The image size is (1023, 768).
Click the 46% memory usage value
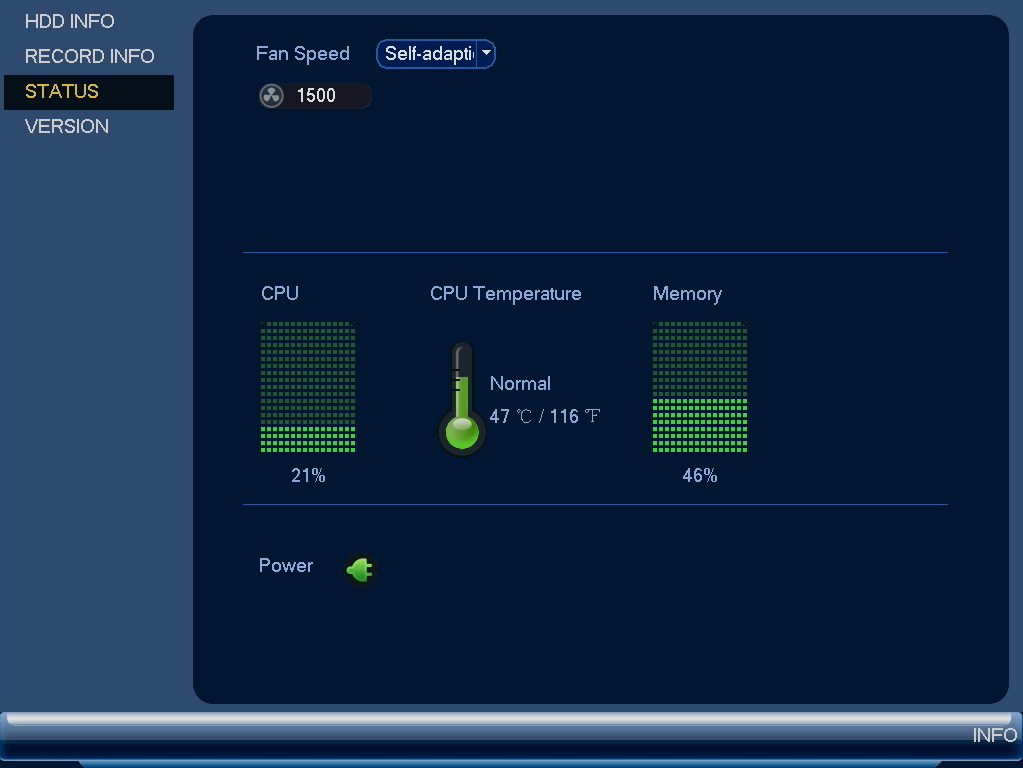700,476
